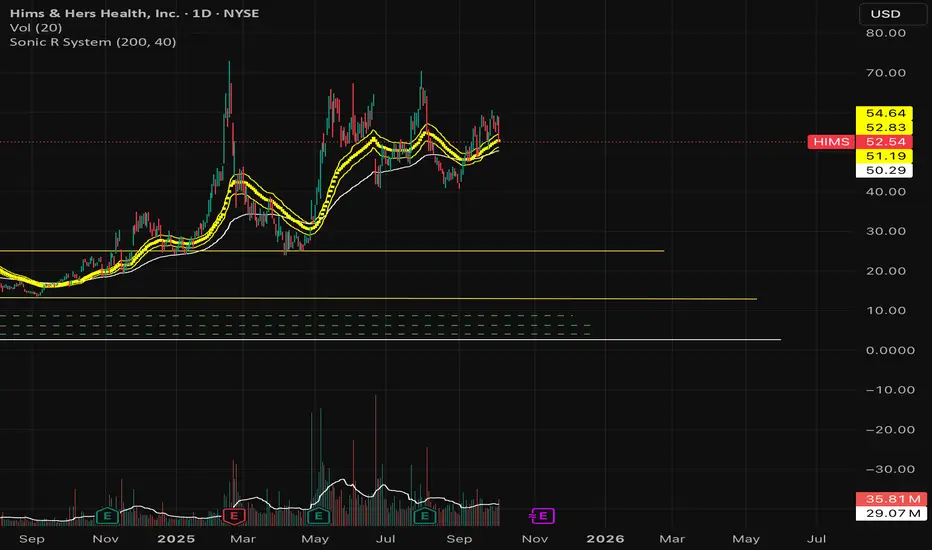Select the Vol (20) indicator legend

36,27
